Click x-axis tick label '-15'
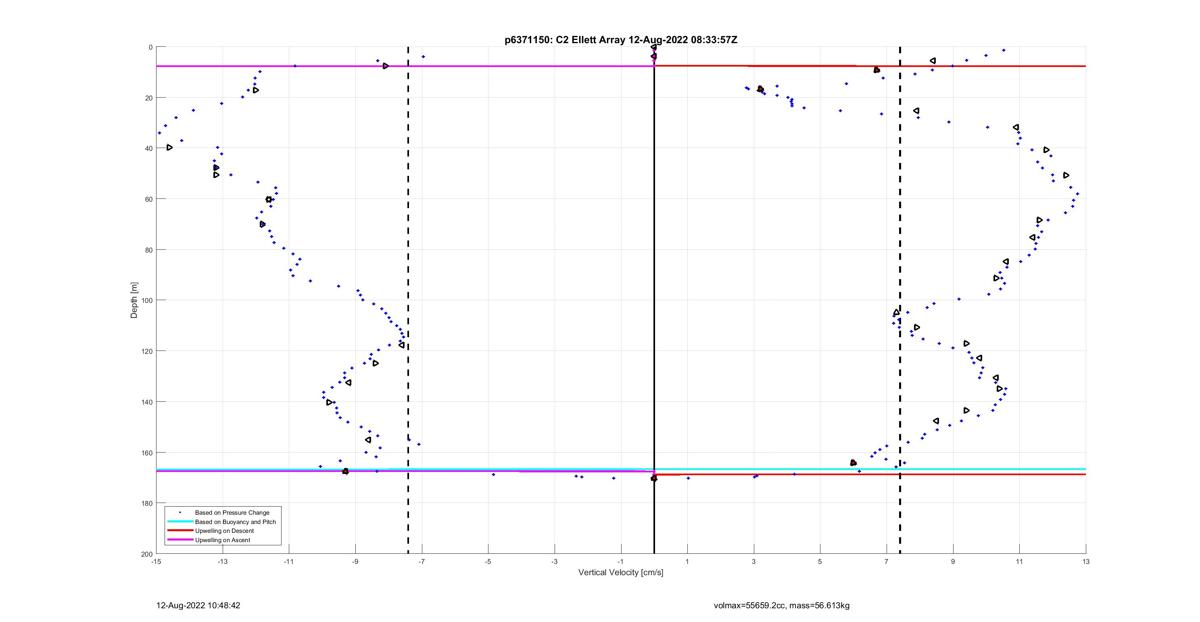Screen dimensions: 1200x622 pyautogui.click(x=156, y=562)
